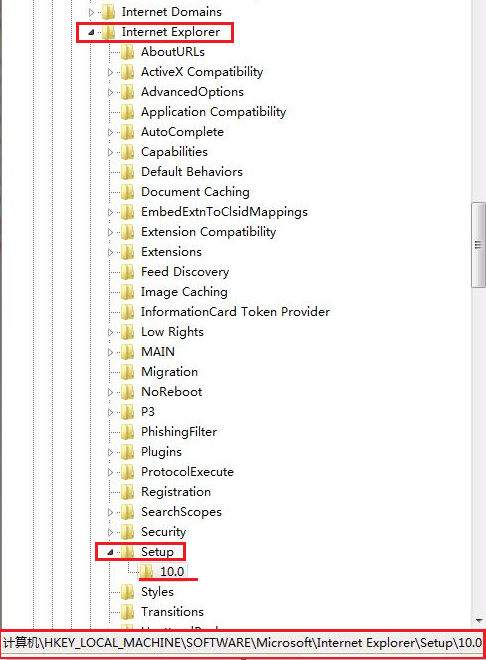Select the Capabilities label

(174, 152)
